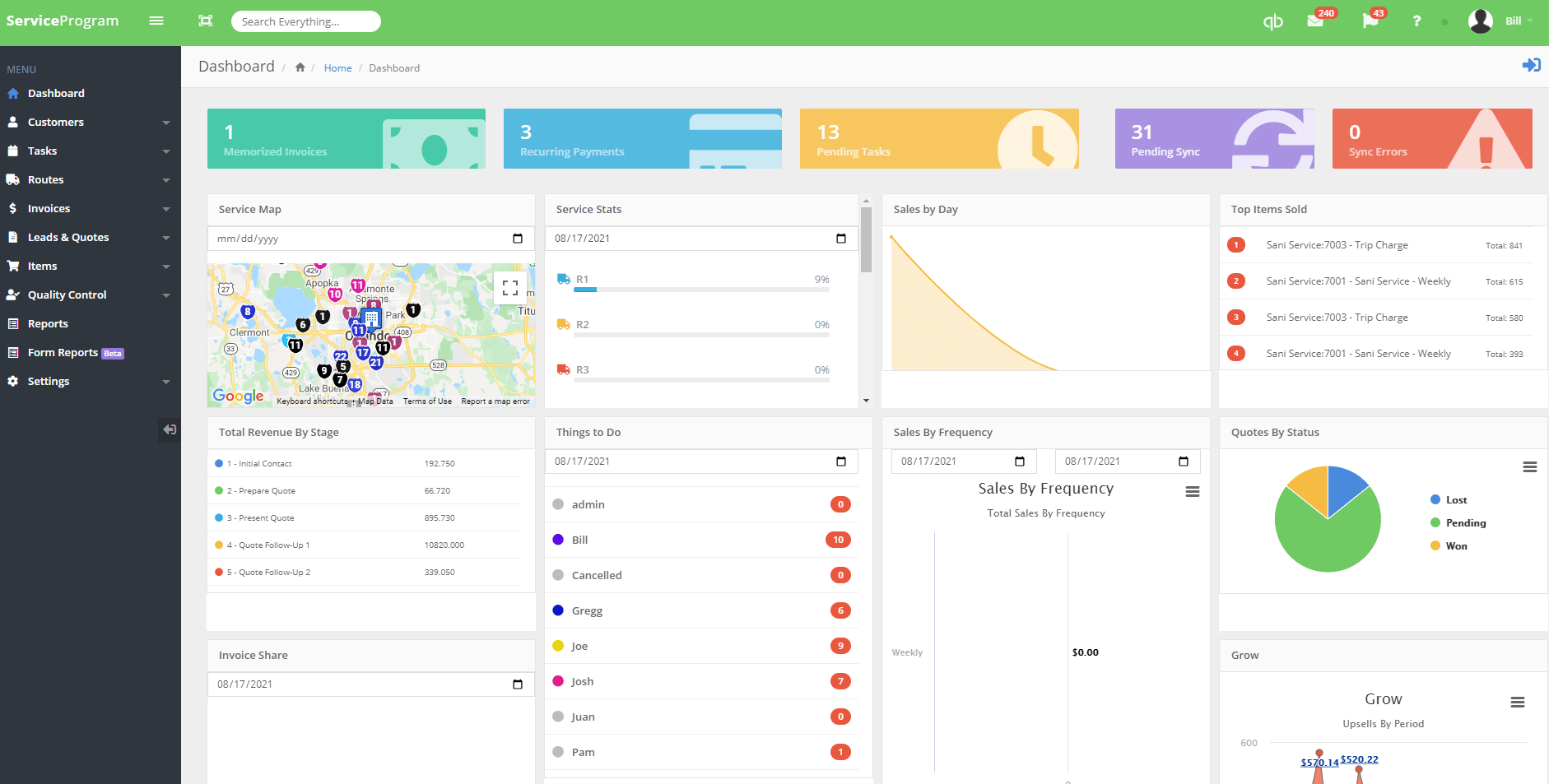Open the Pending Sync card
This screenshot has height=784, width=1549.
[x=1215, y=139]
